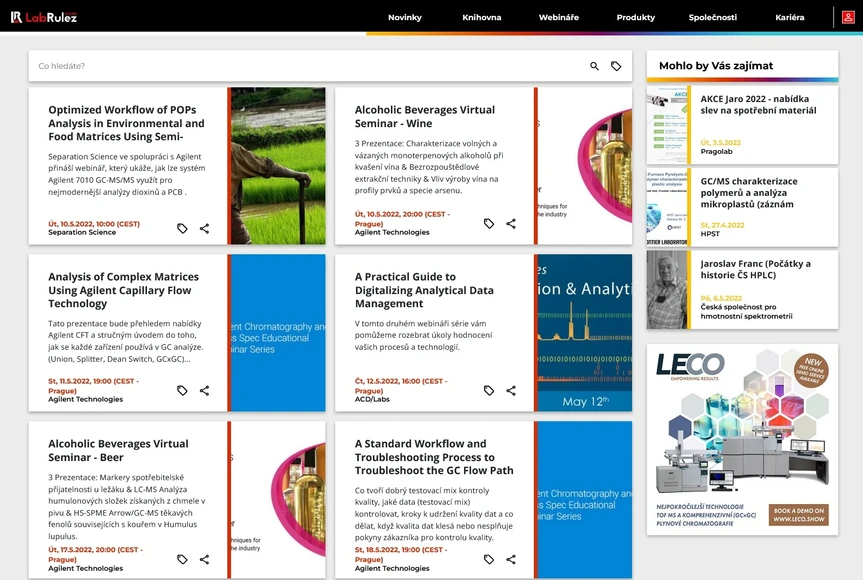This screenshot has width=863, height=580.
Task: Share the Agilent Capillary Flow Technology webinar
Action: coord(206,390)
